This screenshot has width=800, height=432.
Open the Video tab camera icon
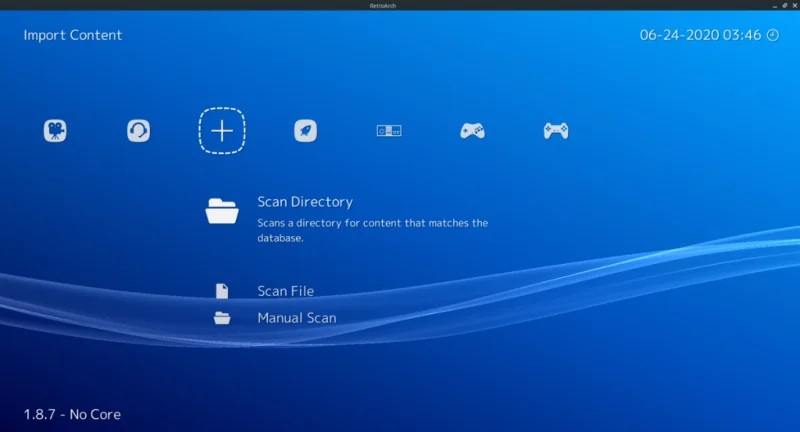pyautogui.click(x=55, y=131)
